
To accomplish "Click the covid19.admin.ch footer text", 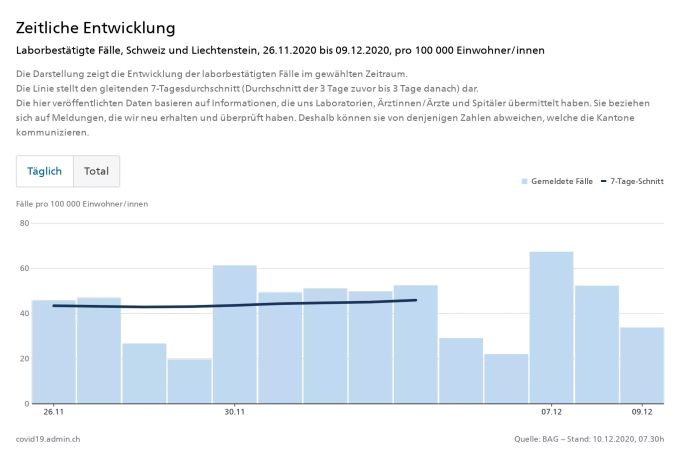I will point(48,439).
